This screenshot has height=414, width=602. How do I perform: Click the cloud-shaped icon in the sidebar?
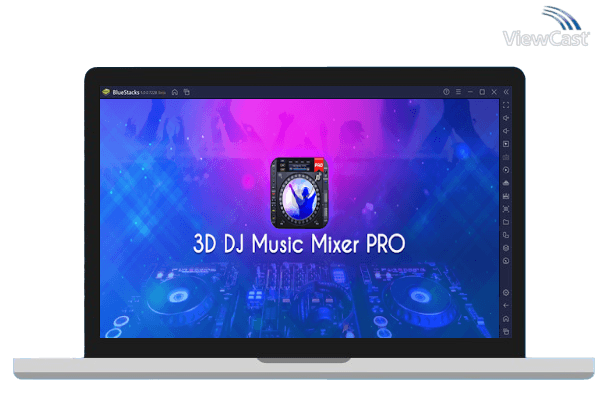[506, 183]
